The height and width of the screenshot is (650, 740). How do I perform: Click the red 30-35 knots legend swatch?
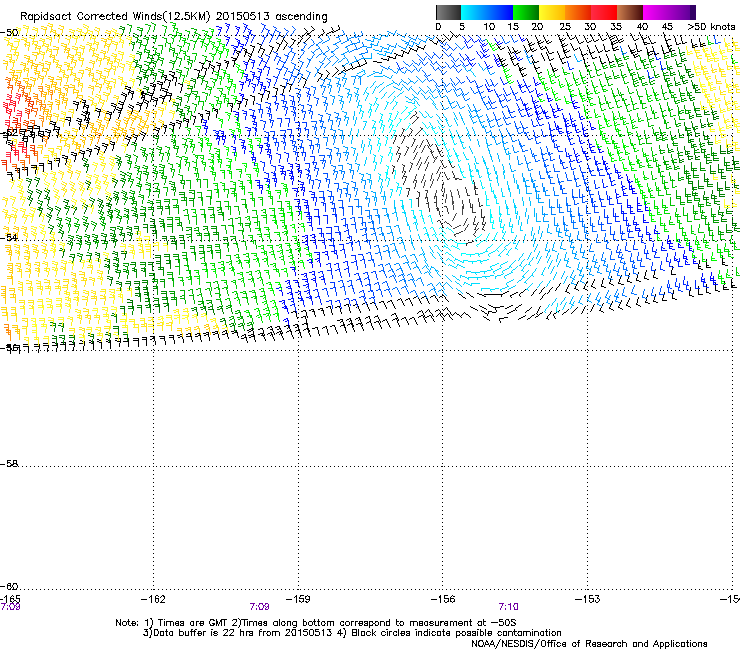point(604,12)
